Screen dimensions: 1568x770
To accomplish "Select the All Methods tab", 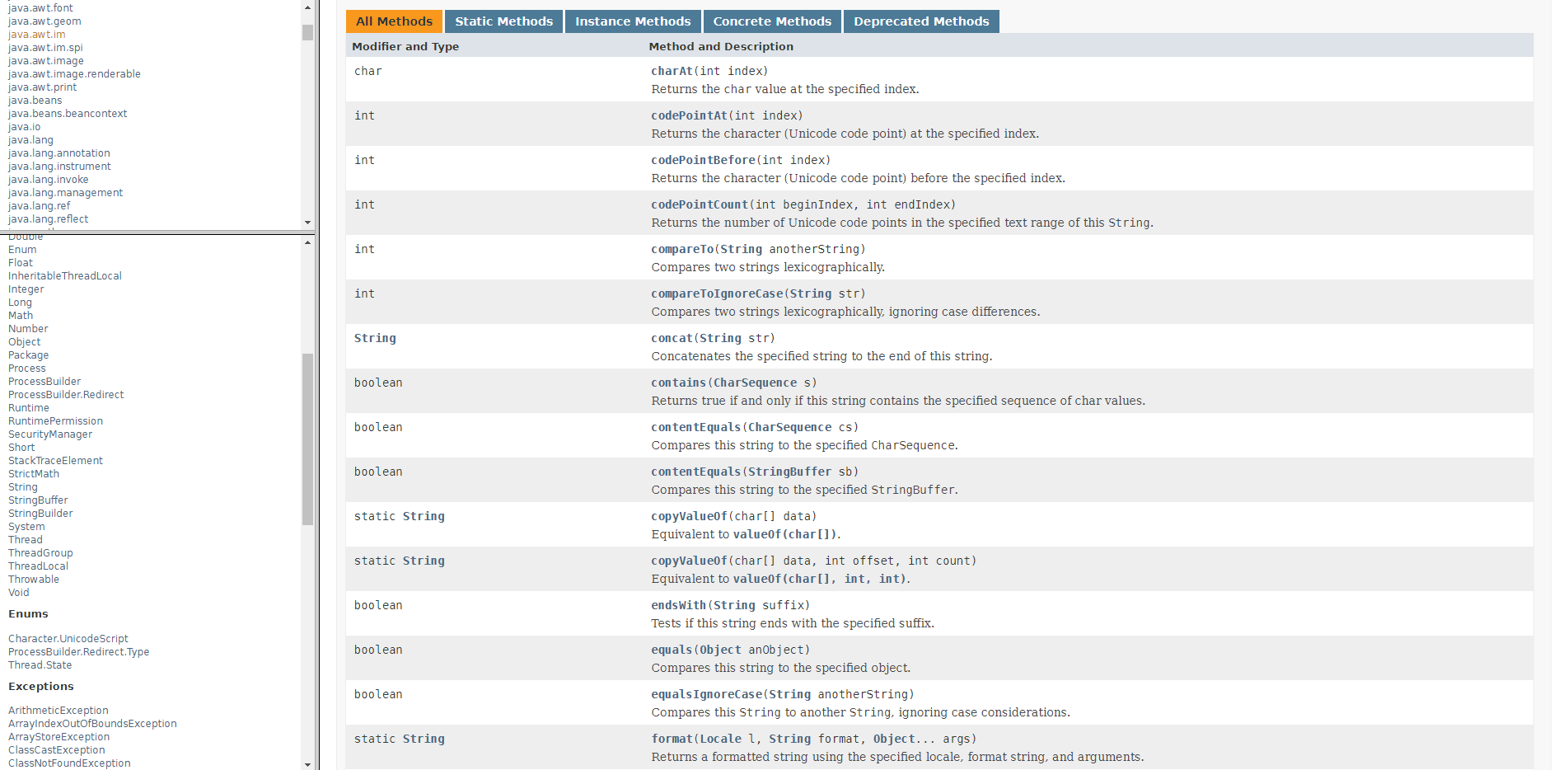I will (x=394, y=21).
